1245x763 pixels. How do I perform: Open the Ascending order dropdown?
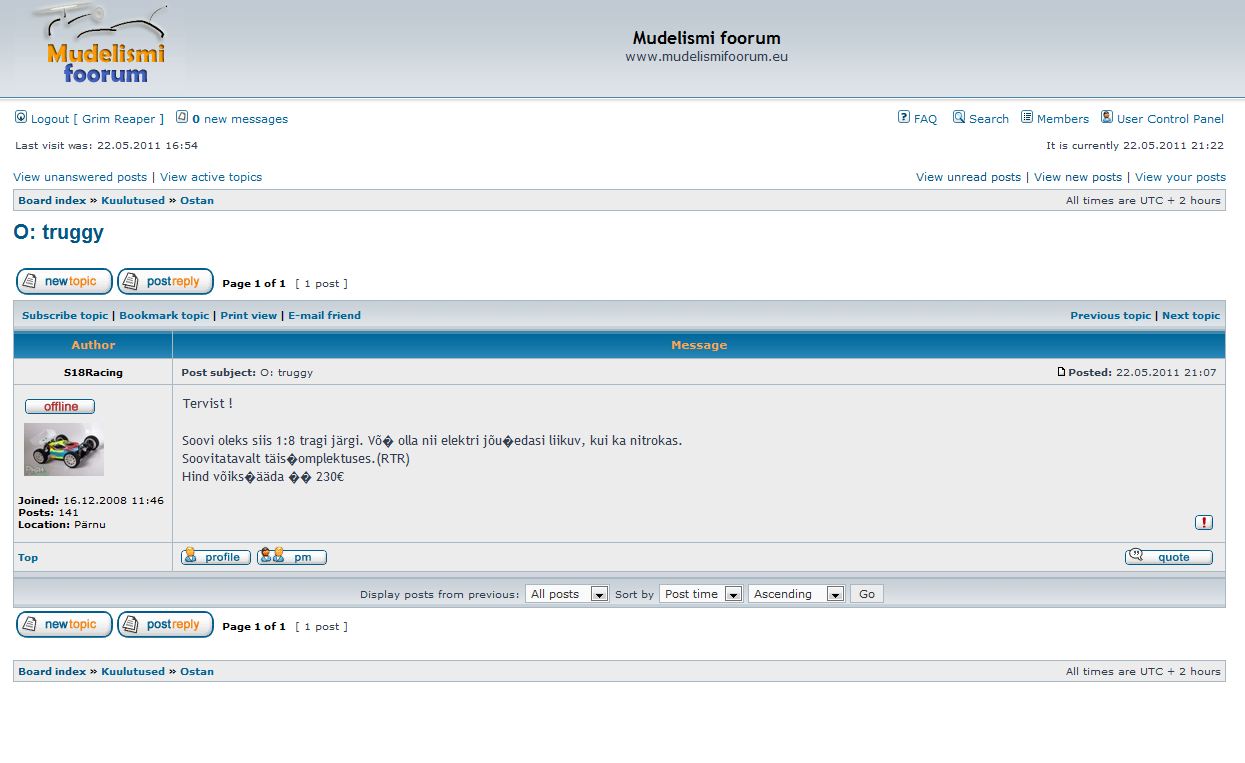796,594
